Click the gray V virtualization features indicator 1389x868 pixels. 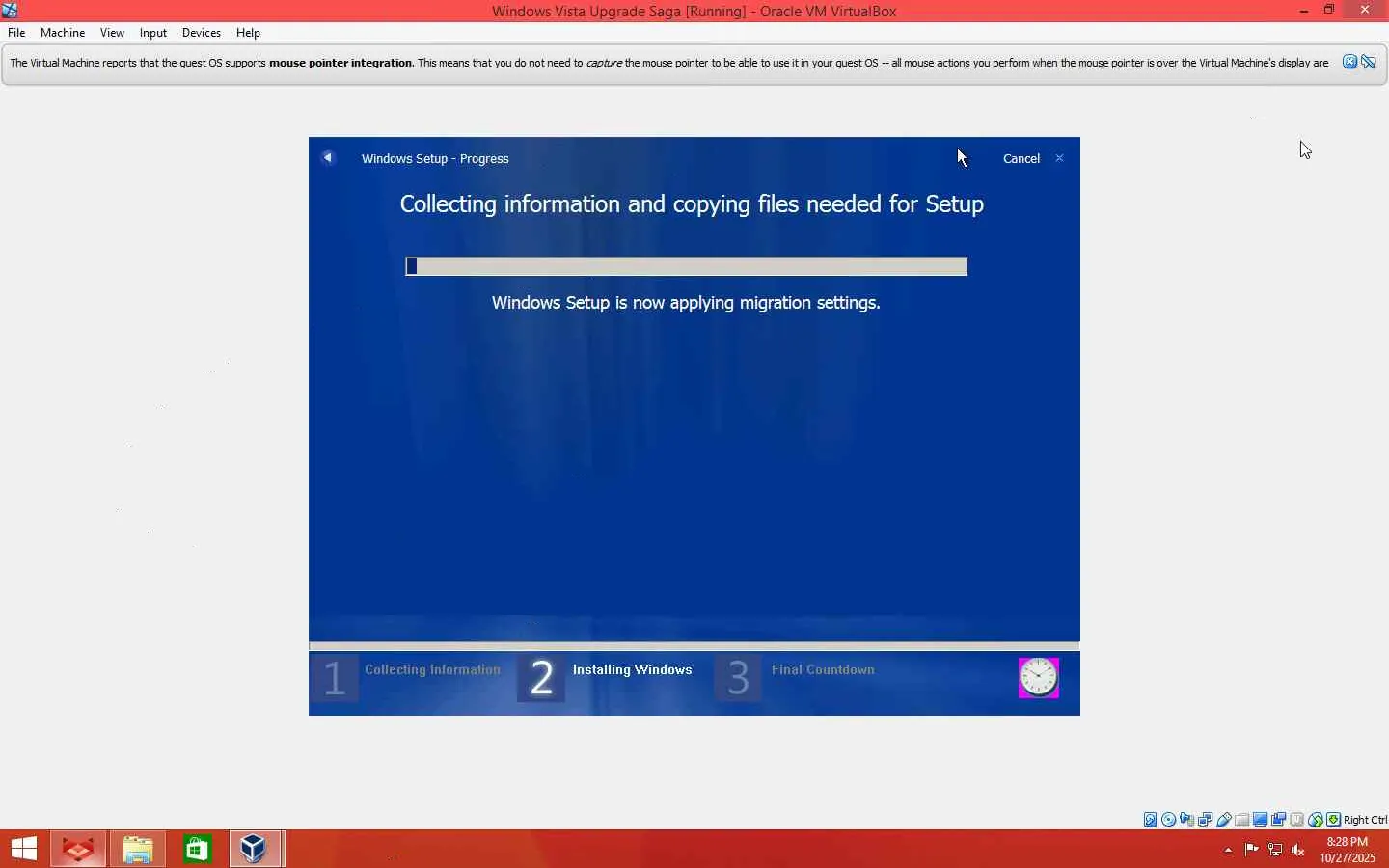(1297, 820)
